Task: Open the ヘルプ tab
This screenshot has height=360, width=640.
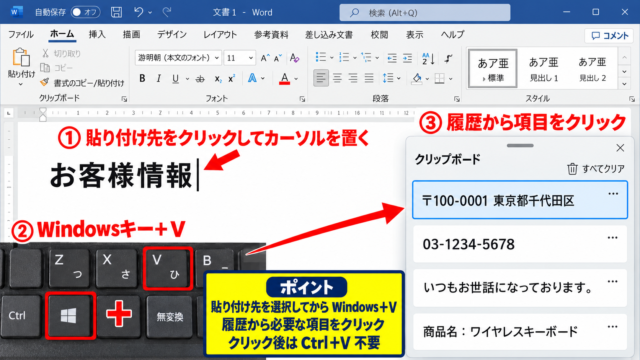Action: coord(452,35)
